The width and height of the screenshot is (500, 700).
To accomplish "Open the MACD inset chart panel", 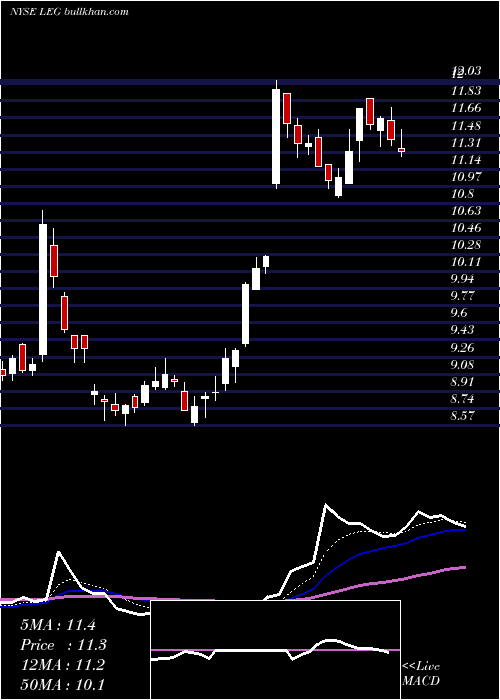I will click(275, 650).
